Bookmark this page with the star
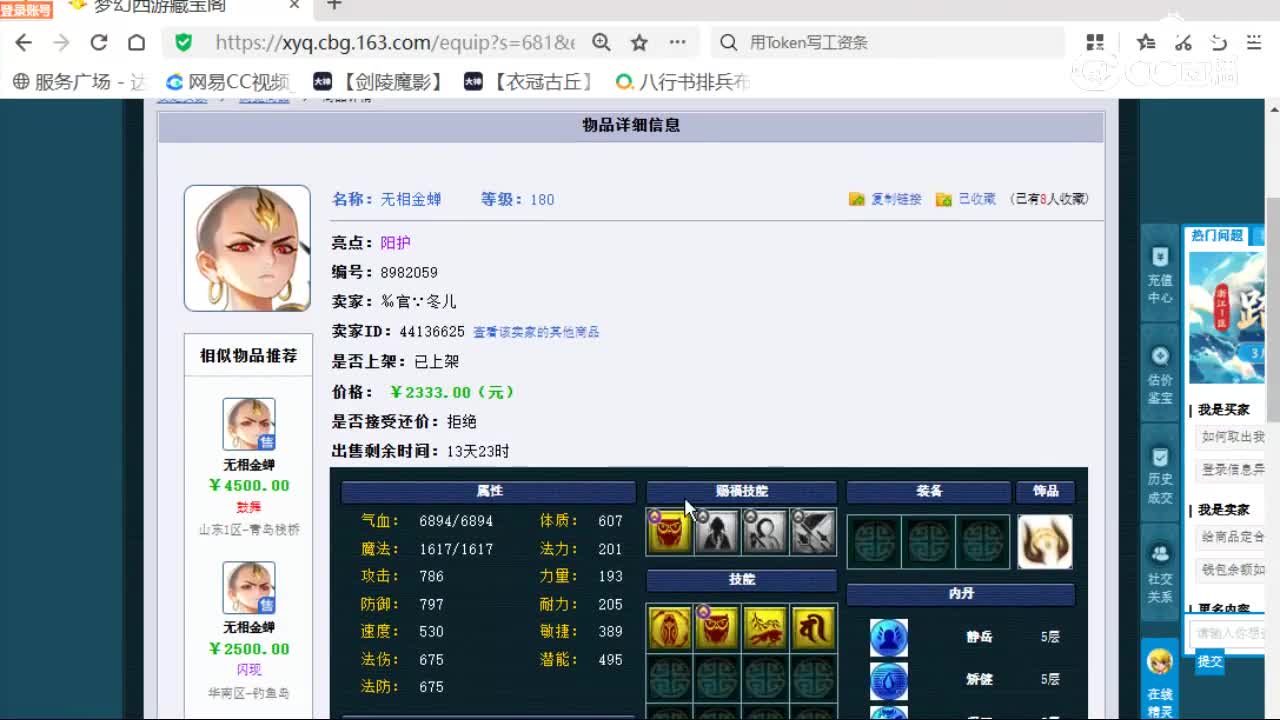This screenshot has height=720, width=1280. tap(639, 42)
